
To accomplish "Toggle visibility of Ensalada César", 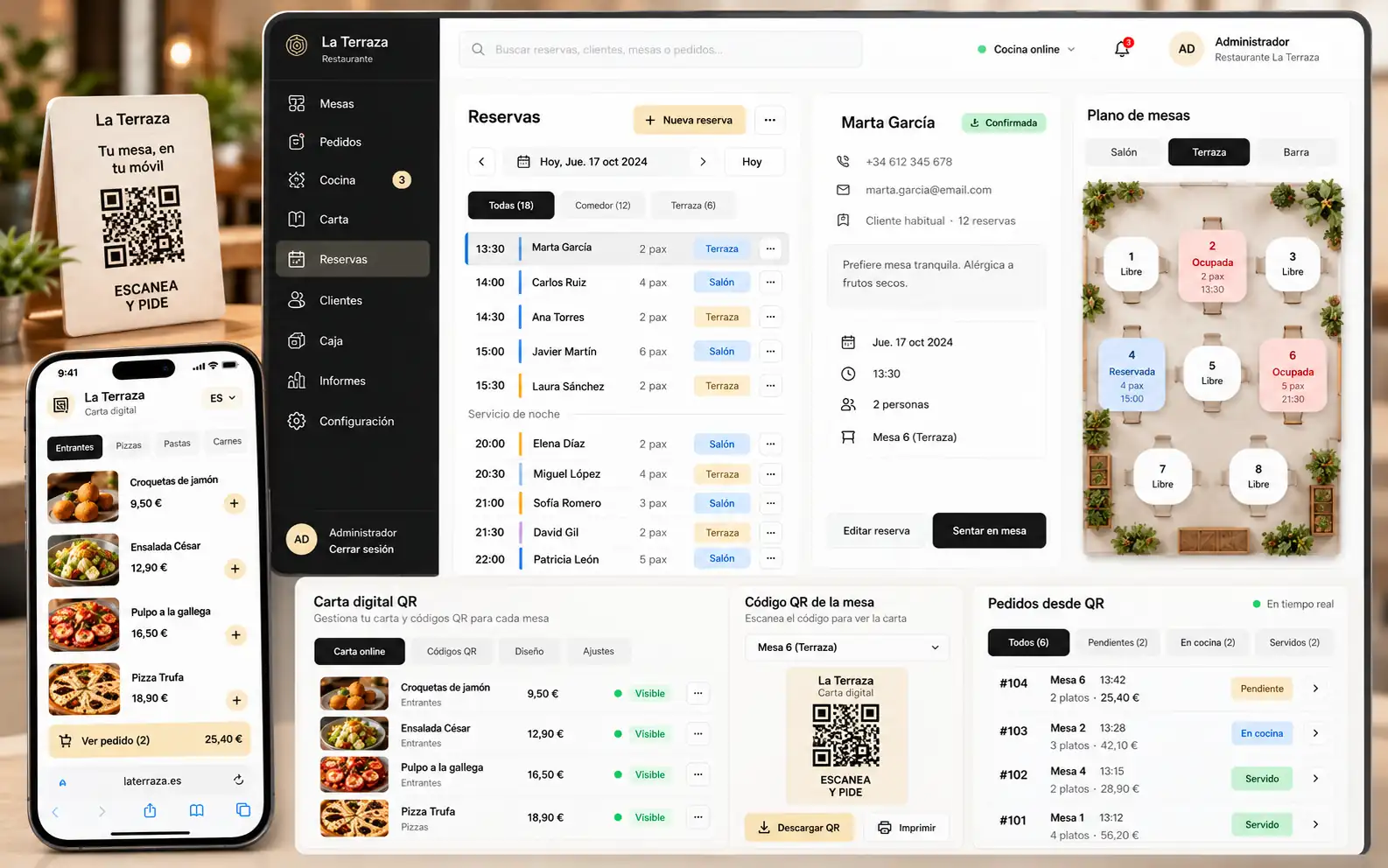I will click(x=641, y=734).
